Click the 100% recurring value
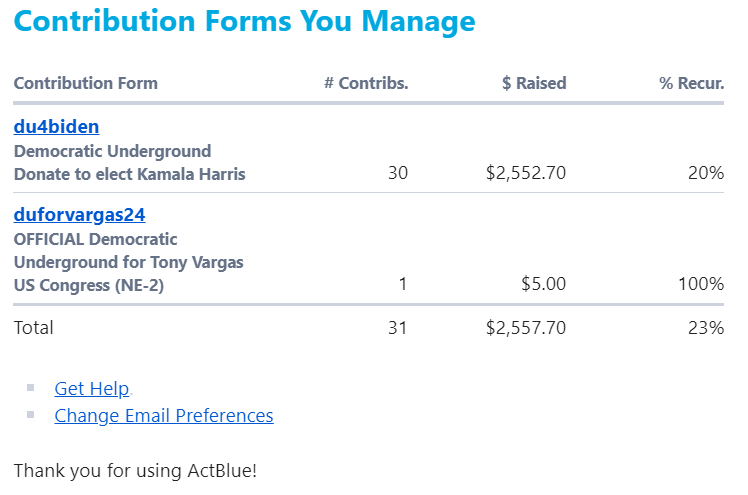 coord(700,284)
